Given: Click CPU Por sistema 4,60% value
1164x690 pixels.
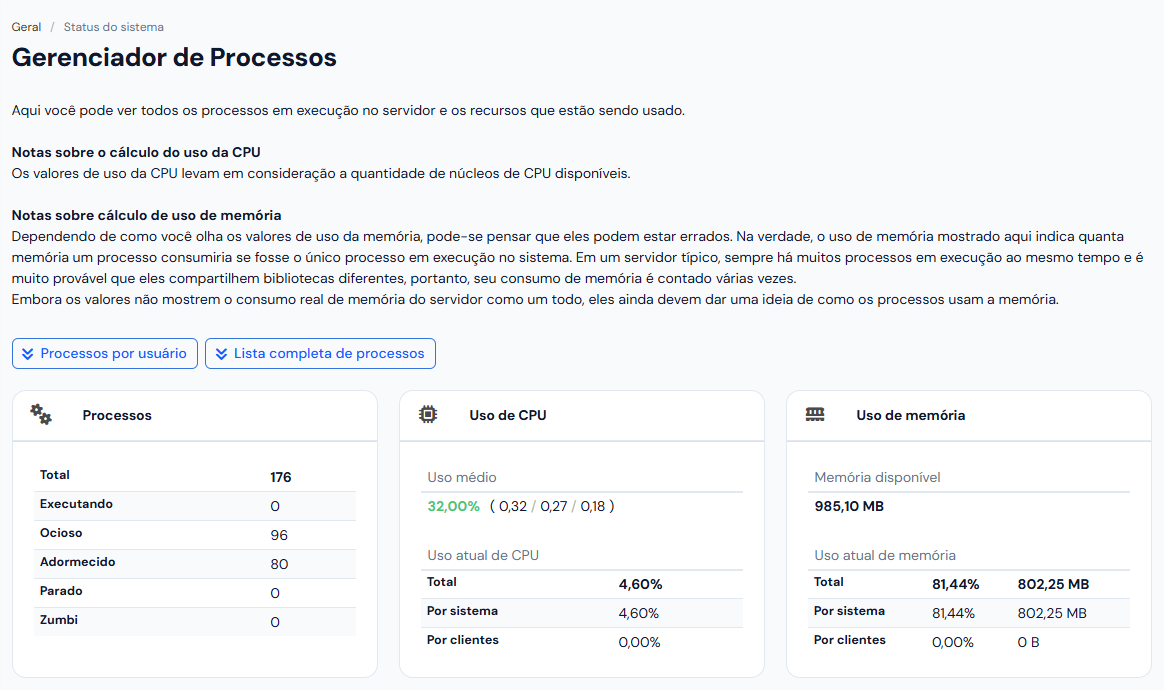Looking at the screenshot, I should [638, 613].
